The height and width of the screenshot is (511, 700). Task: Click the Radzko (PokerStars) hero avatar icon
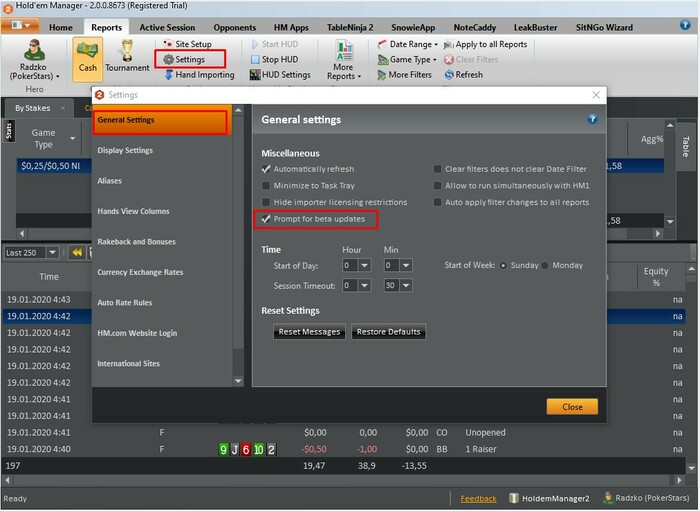pos(33,50)
